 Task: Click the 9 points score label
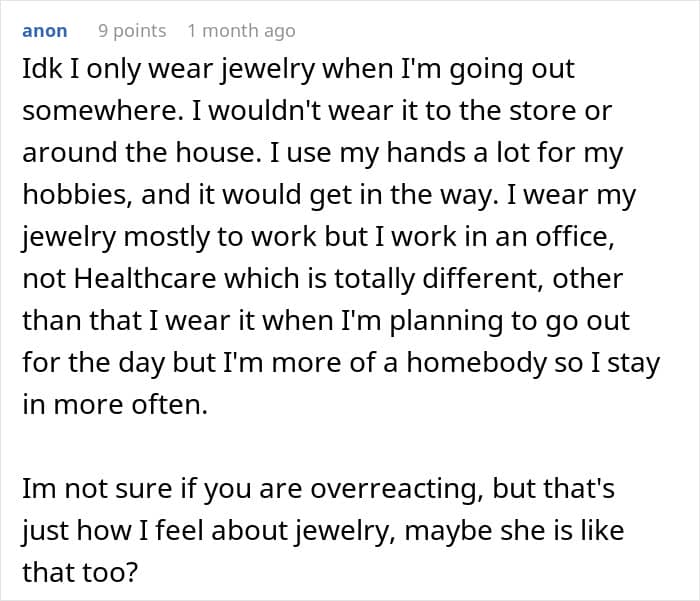[x=132, y=31]
